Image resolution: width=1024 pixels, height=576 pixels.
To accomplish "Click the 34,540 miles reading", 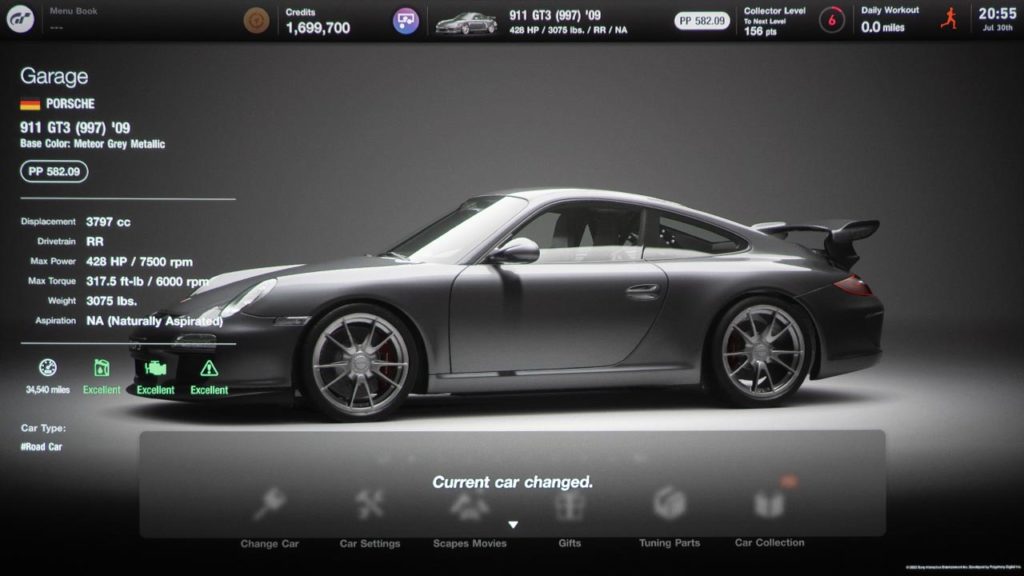I will pyautogui.click(x=48, y=390).
